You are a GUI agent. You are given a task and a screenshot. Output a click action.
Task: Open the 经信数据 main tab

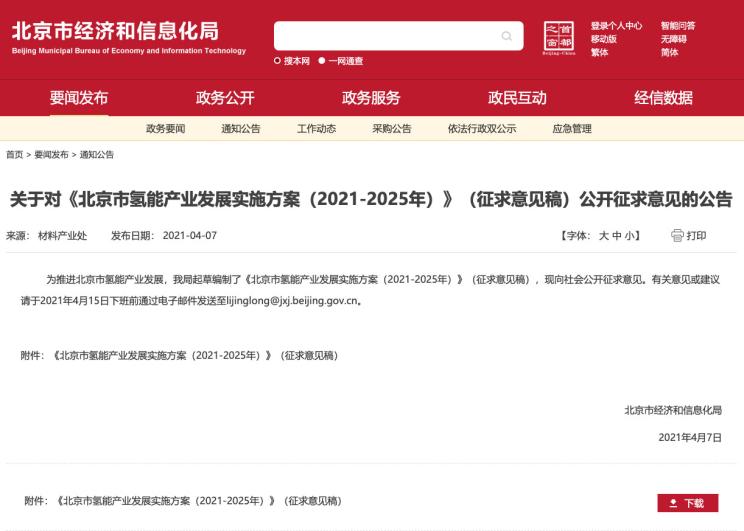tap(663, 97)
